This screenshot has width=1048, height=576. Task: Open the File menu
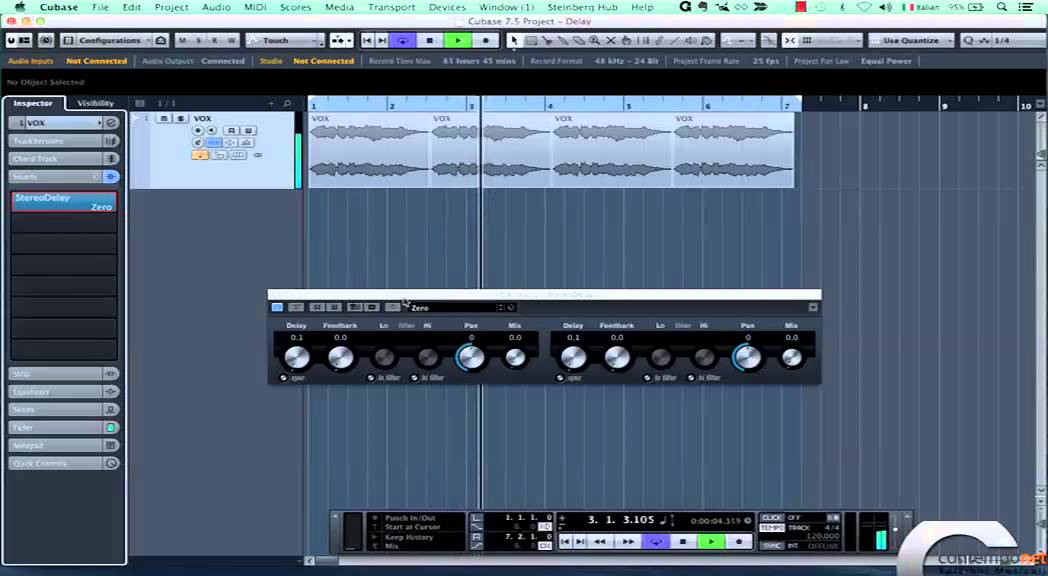point(100,7)
